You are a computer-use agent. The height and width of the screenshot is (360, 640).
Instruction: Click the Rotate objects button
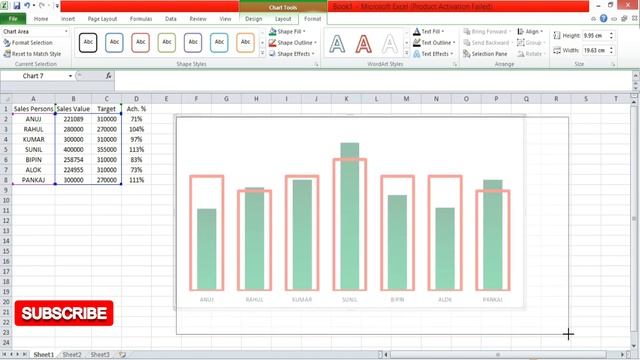[531, 53]
